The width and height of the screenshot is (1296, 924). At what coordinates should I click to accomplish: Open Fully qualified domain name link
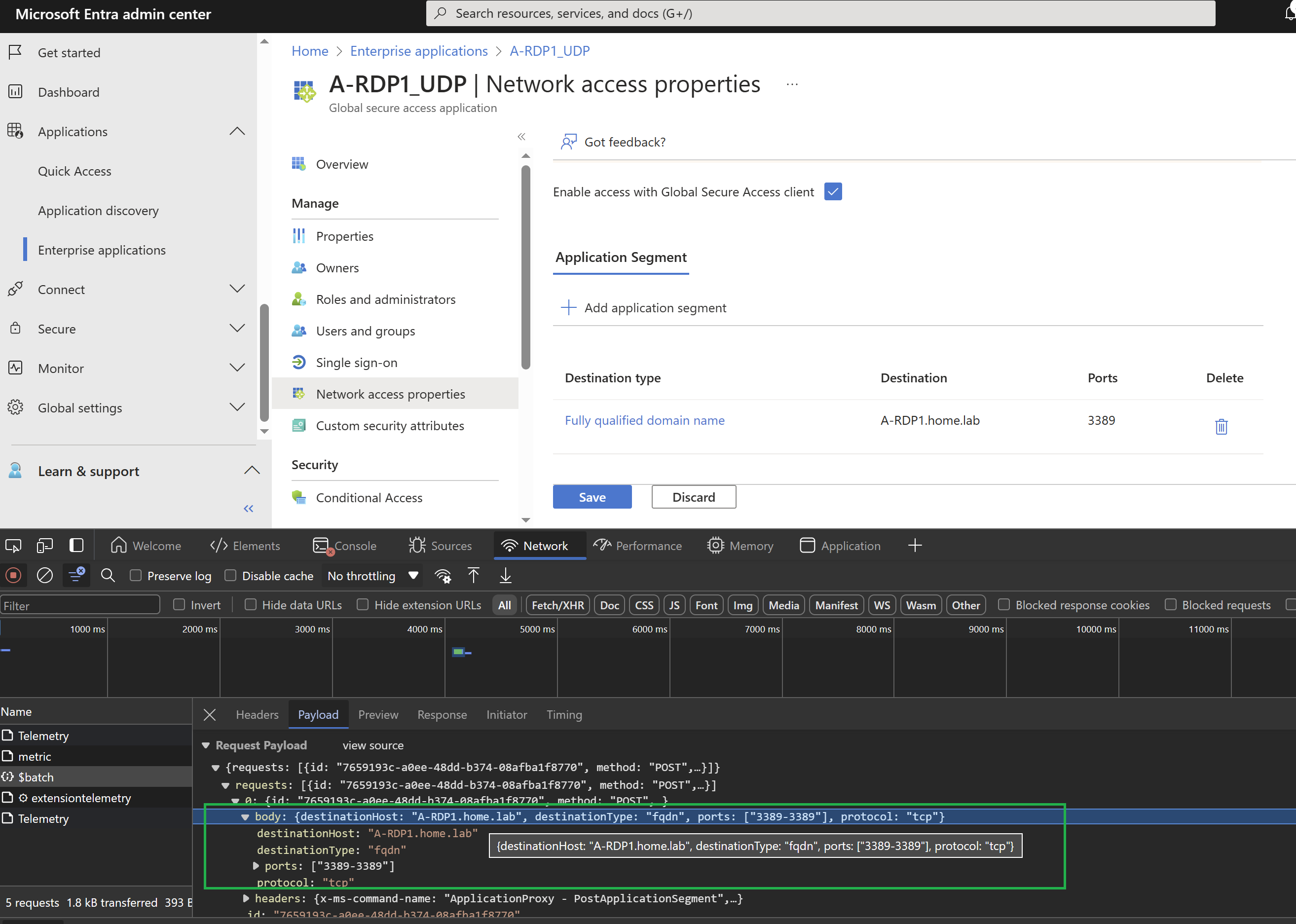tap(645, 420)
